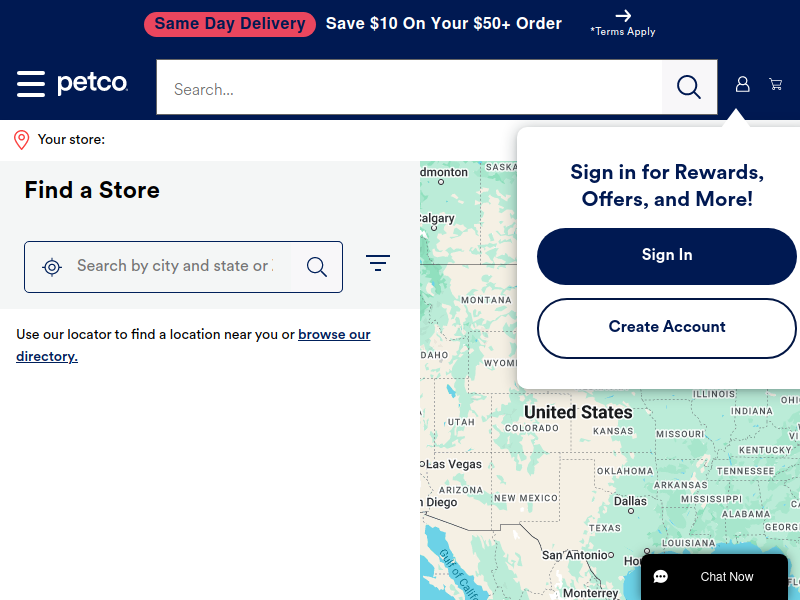Type in the main Search field
This screenshot has height=600, width=800.
pyautogui.click(x=410, y=88)
